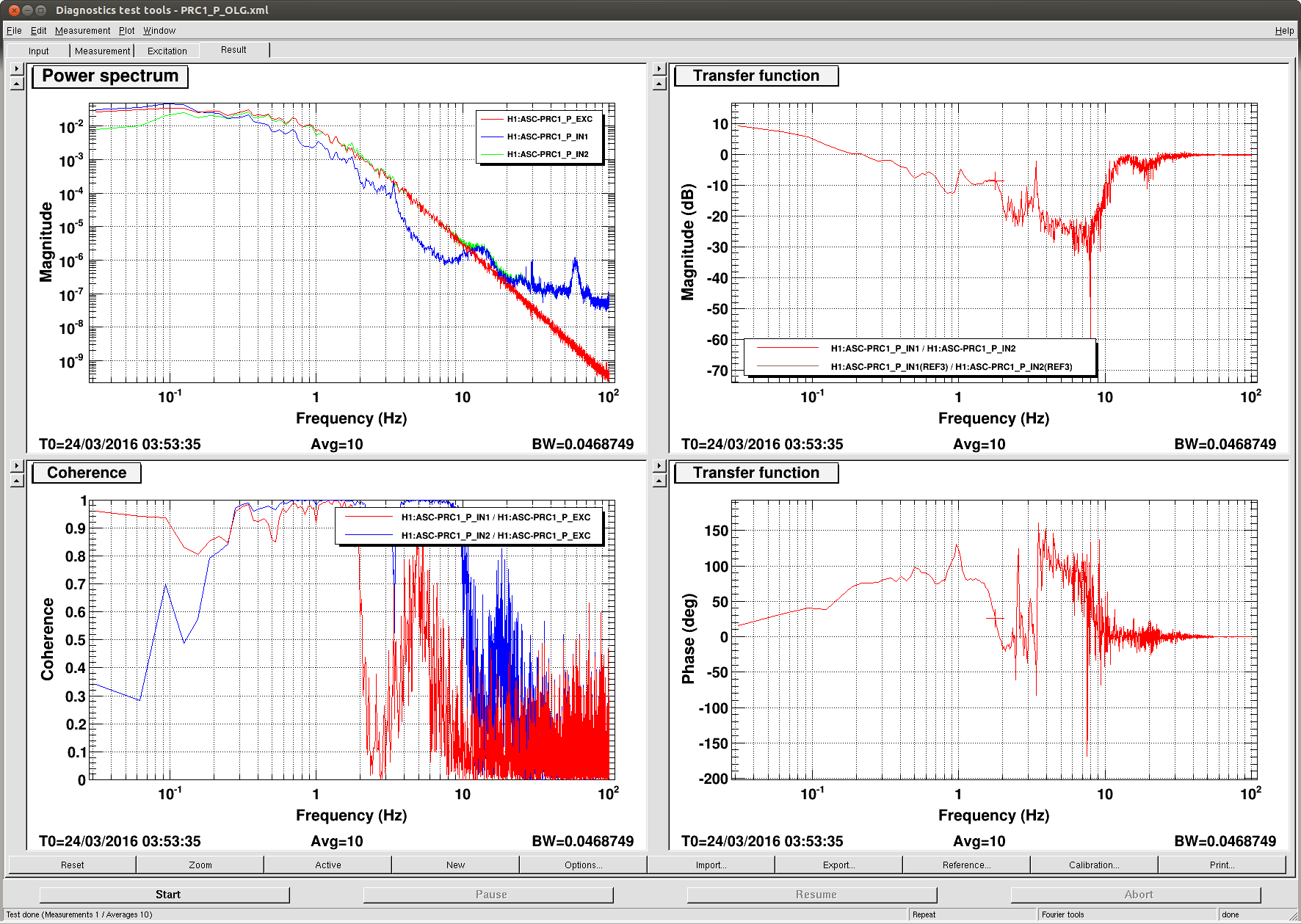Click the Fourier tools status field
This screenshot has width=1301, height=924.
click(1127, 914)
